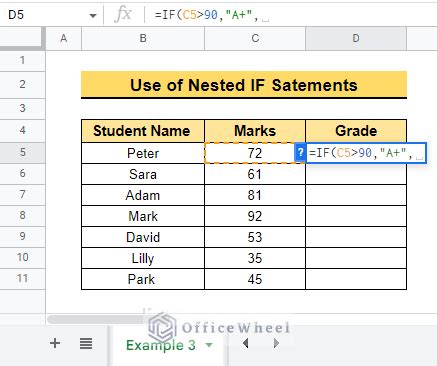Select the cell containing Peter
Image resolution: width=437 pixels, height=366 pixels.
tap(143, 153)
